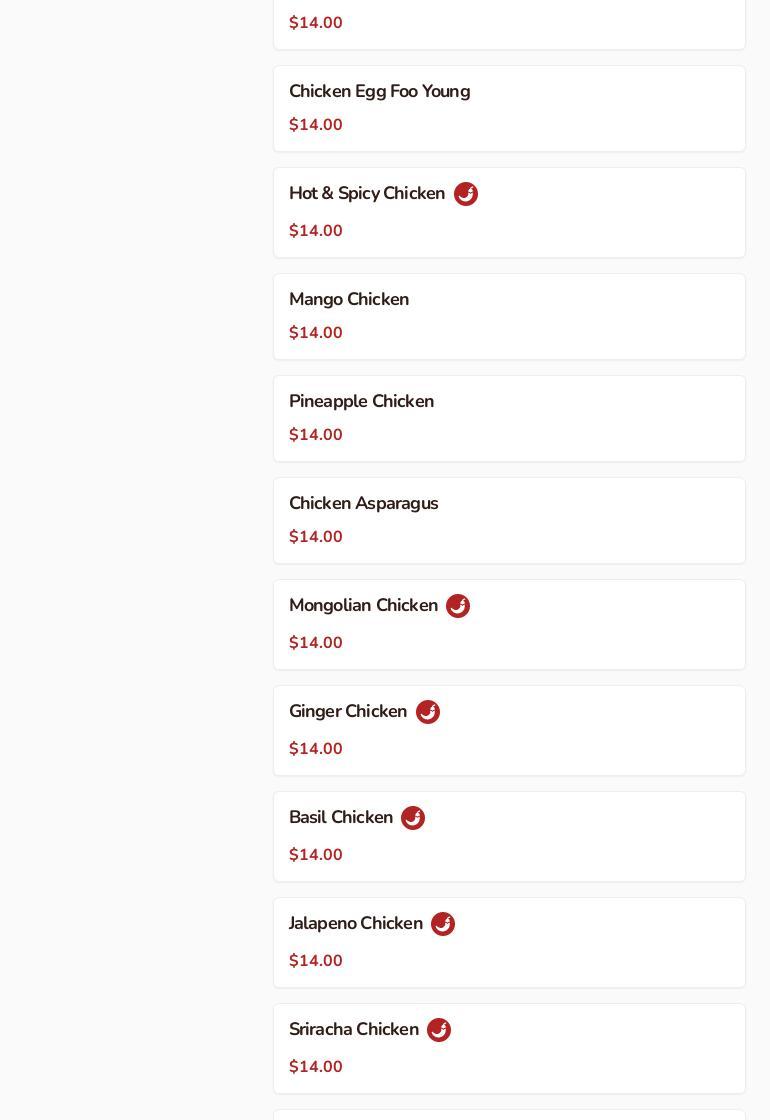Select the Ginger Chicken title

pyautogui.click(x=348, y=712)
